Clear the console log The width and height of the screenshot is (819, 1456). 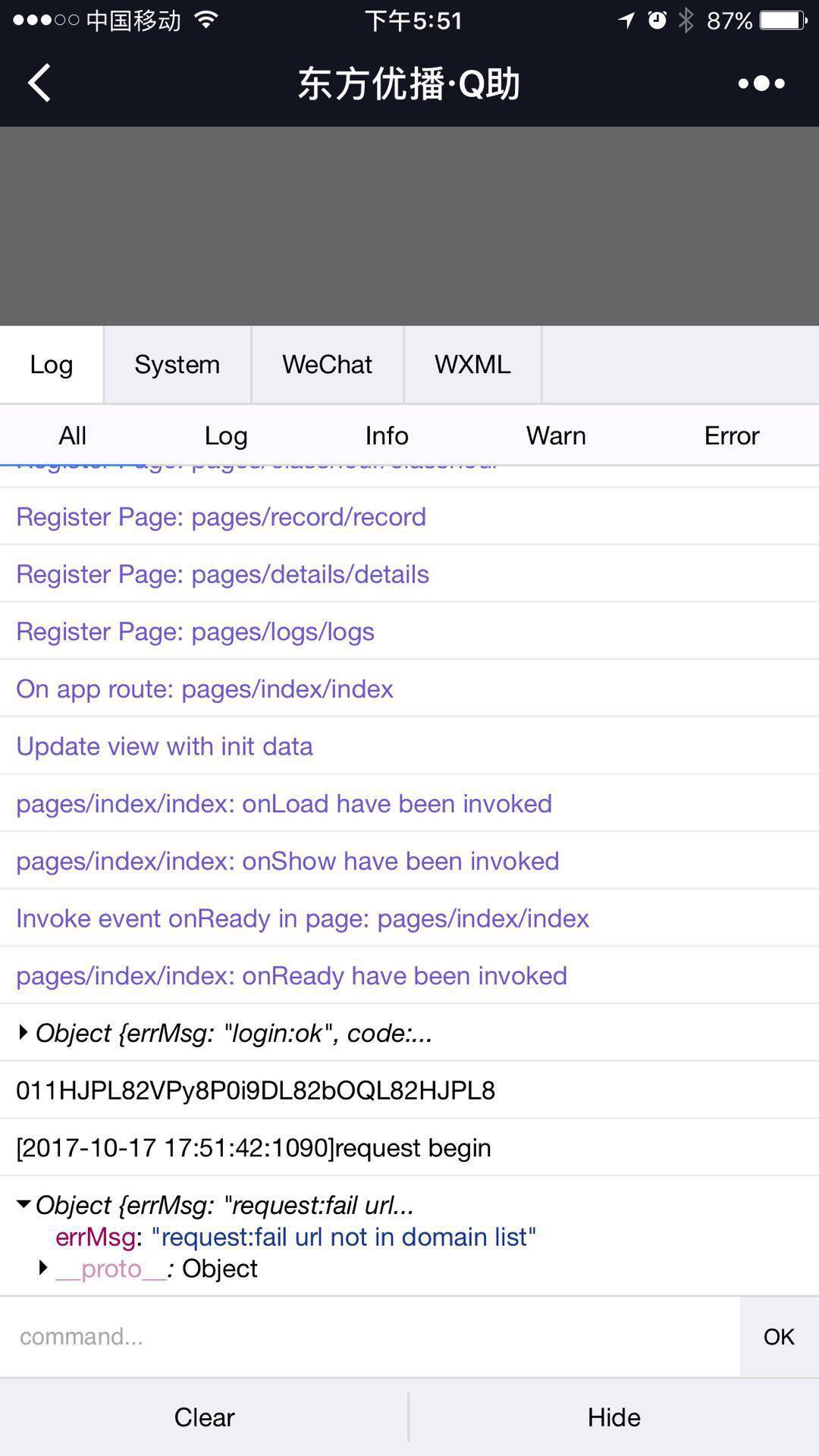tap(204, 1417)
